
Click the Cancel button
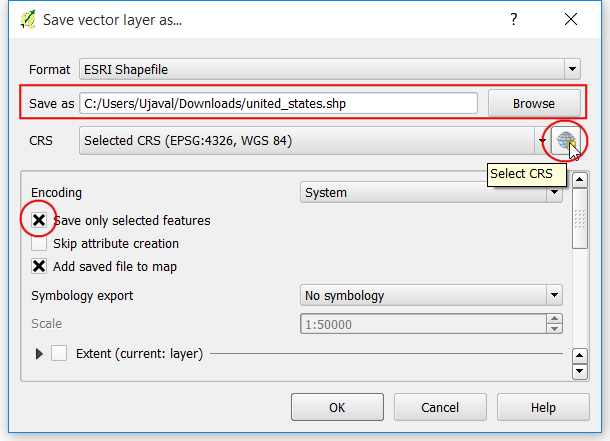click(x=440, y=407)
